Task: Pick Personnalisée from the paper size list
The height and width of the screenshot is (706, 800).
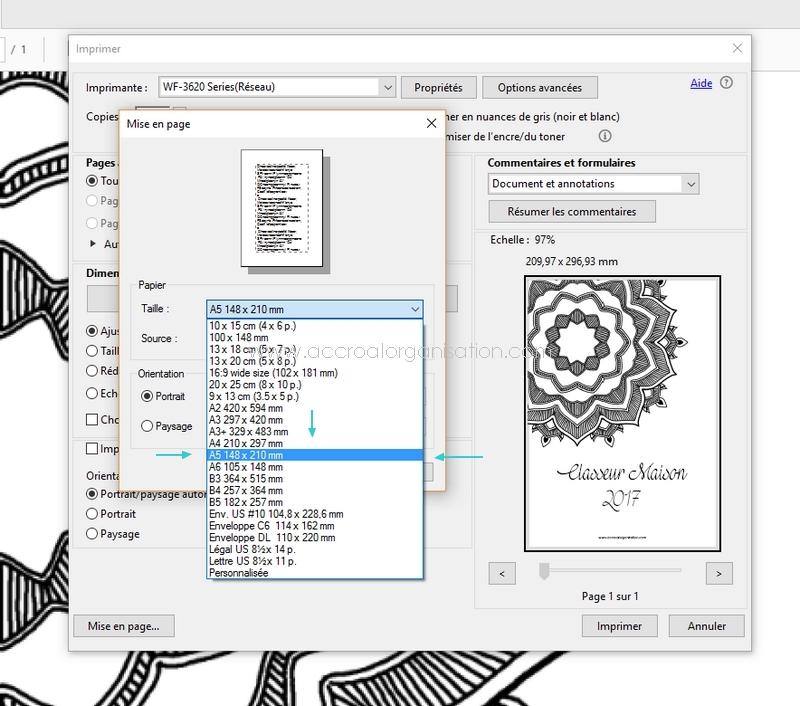Action: point(240,573)
